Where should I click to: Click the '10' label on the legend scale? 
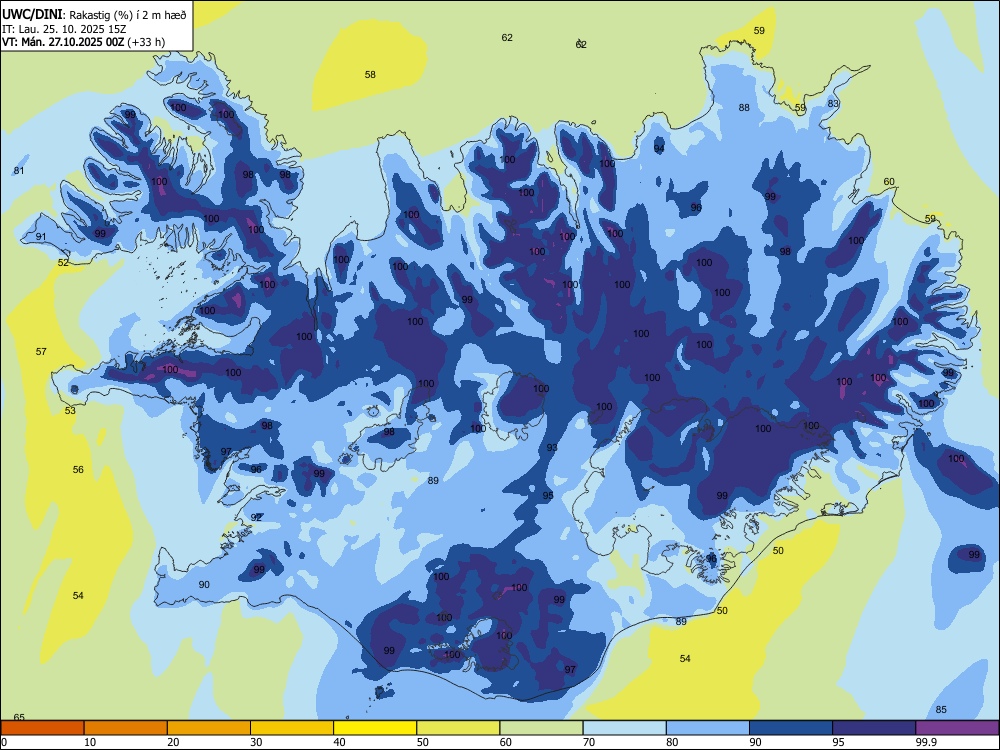click(x=90, y=742)
